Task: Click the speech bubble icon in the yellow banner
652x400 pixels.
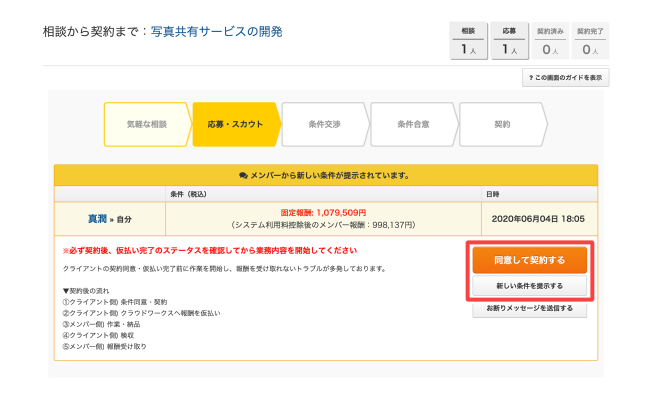Action: coord(243,175)
